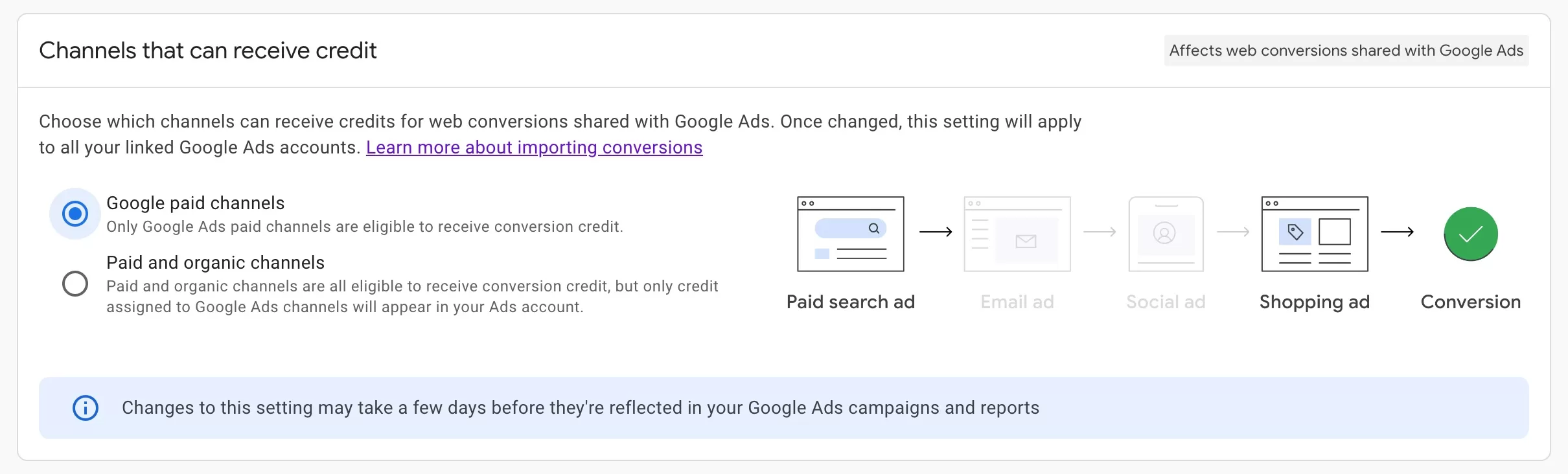Click the green Conversion checkmark icon
Viewport: 1568px width, 474px height.
(1471, 234)
